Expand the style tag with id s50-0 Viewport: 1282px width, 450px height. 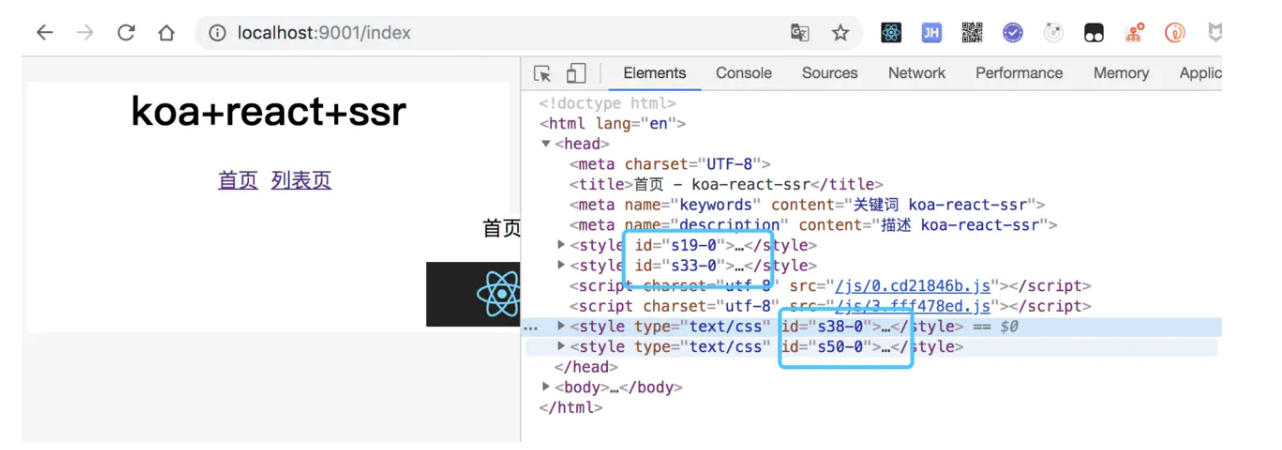click(561, 347)
